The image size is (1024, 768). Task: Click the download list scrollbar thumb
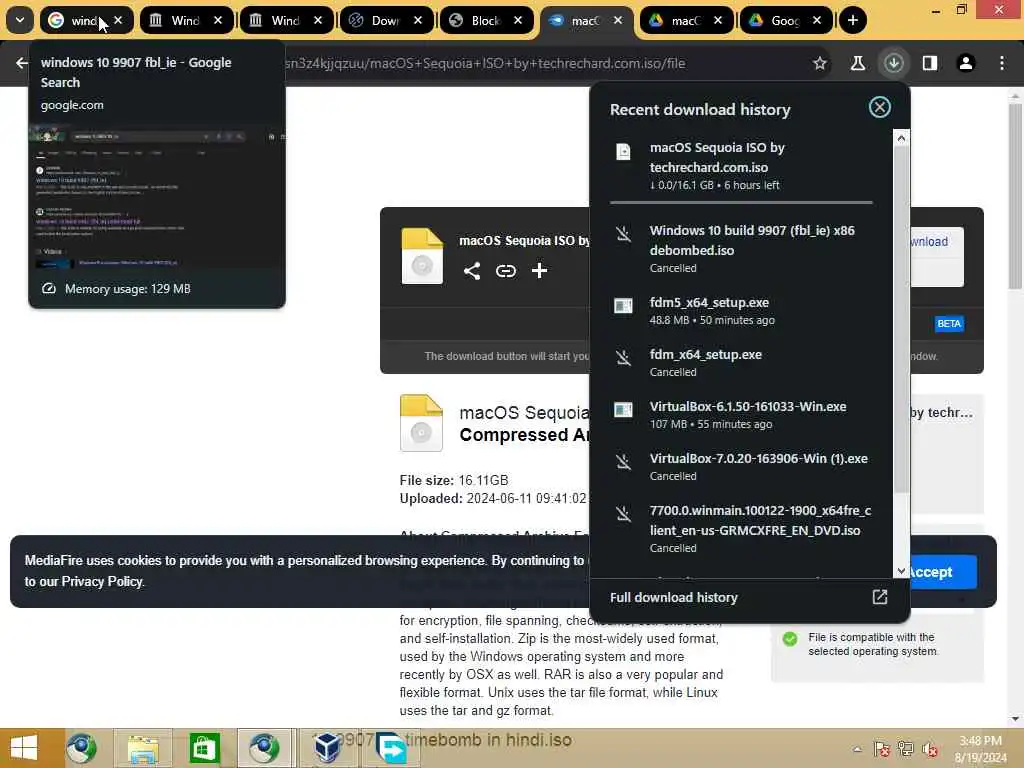[901, 319]
